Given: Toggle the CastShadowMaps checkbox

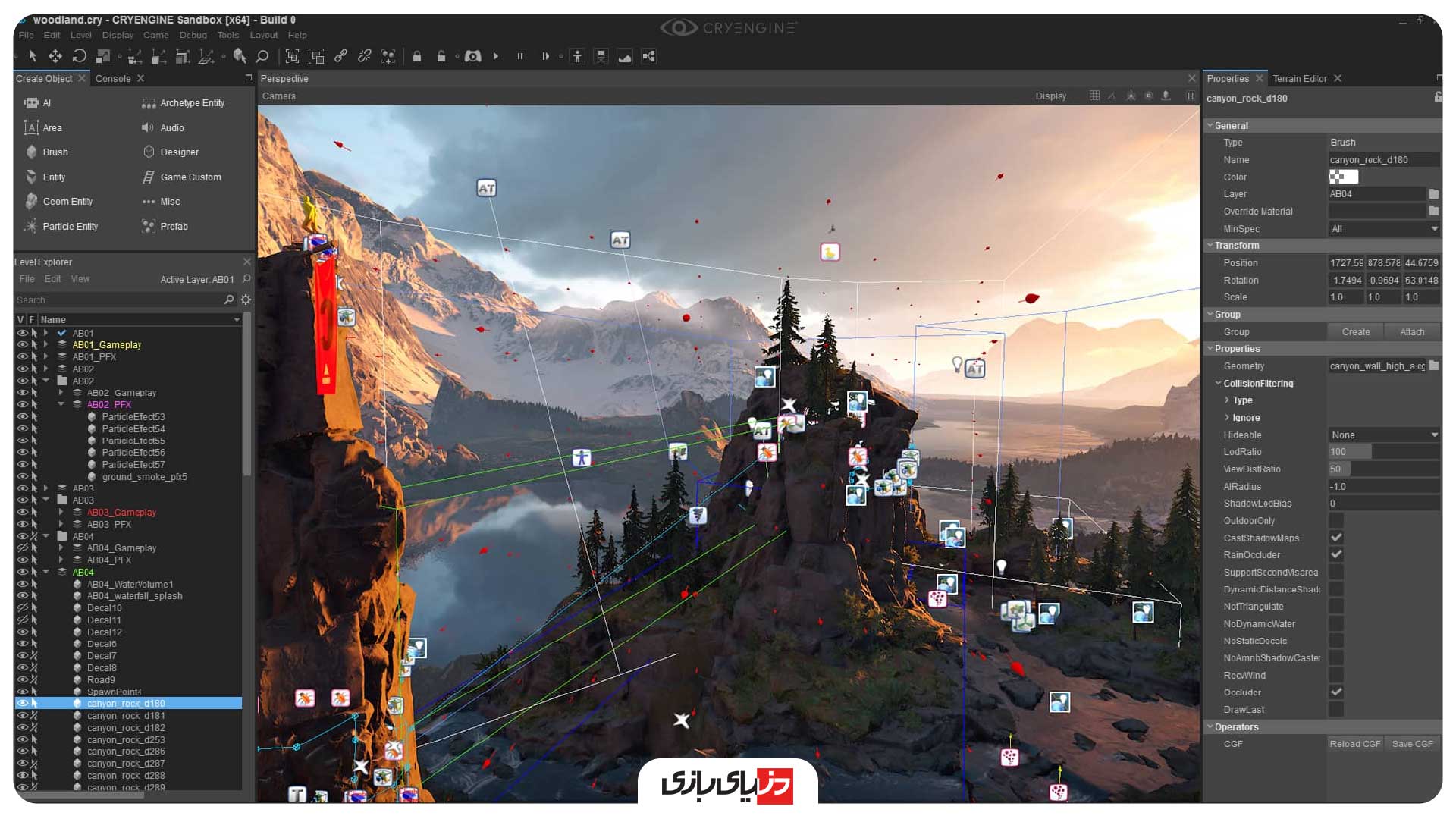Looking at the screenshot, I should click(1336, 538).
